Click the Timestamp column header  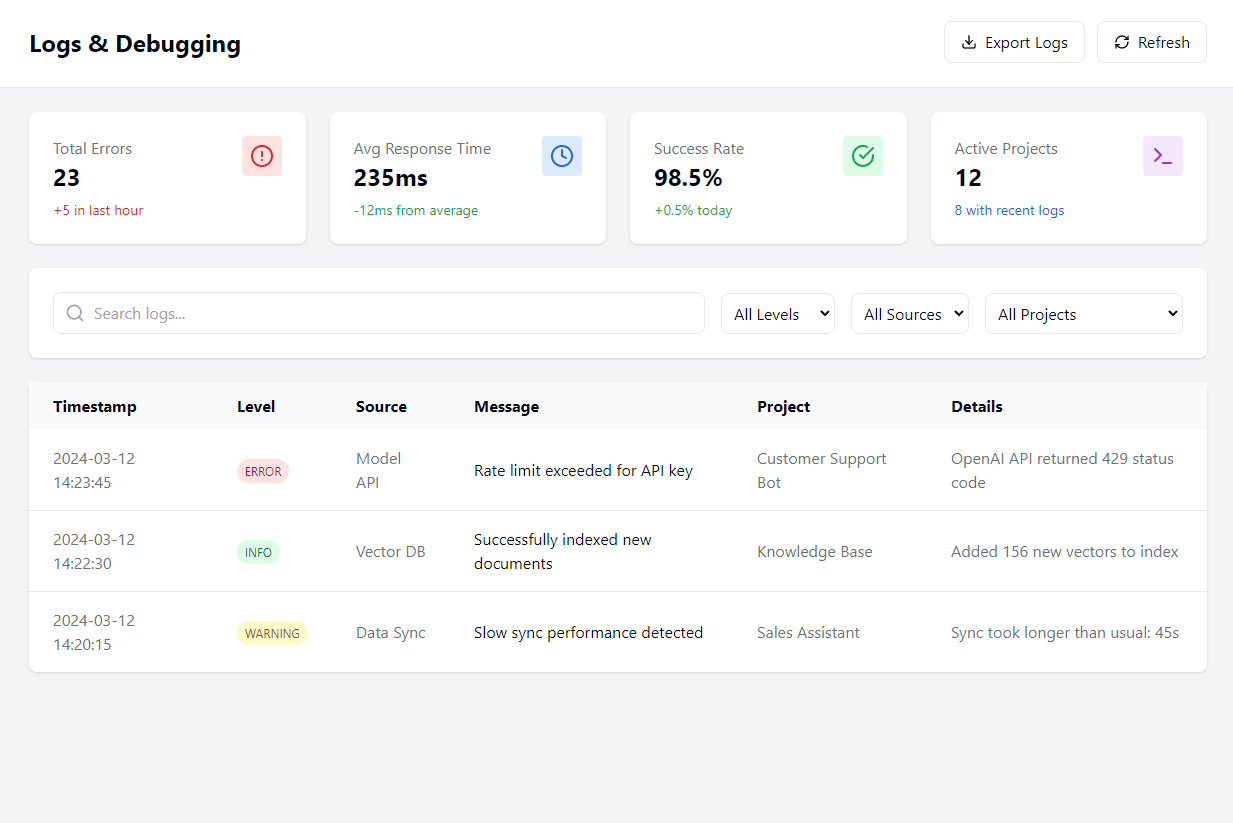95,406
